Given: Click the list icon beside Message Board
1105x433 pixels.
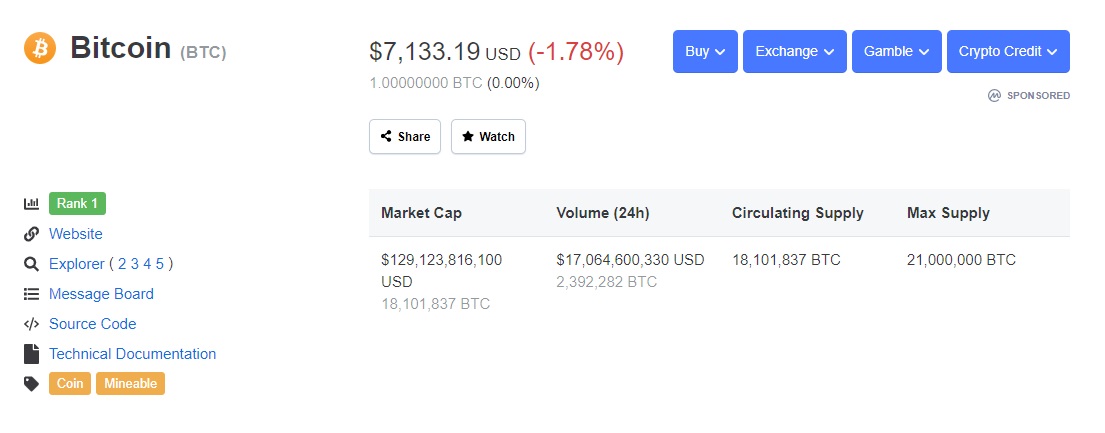Looking at the screenshot, I should coord(31,294).
